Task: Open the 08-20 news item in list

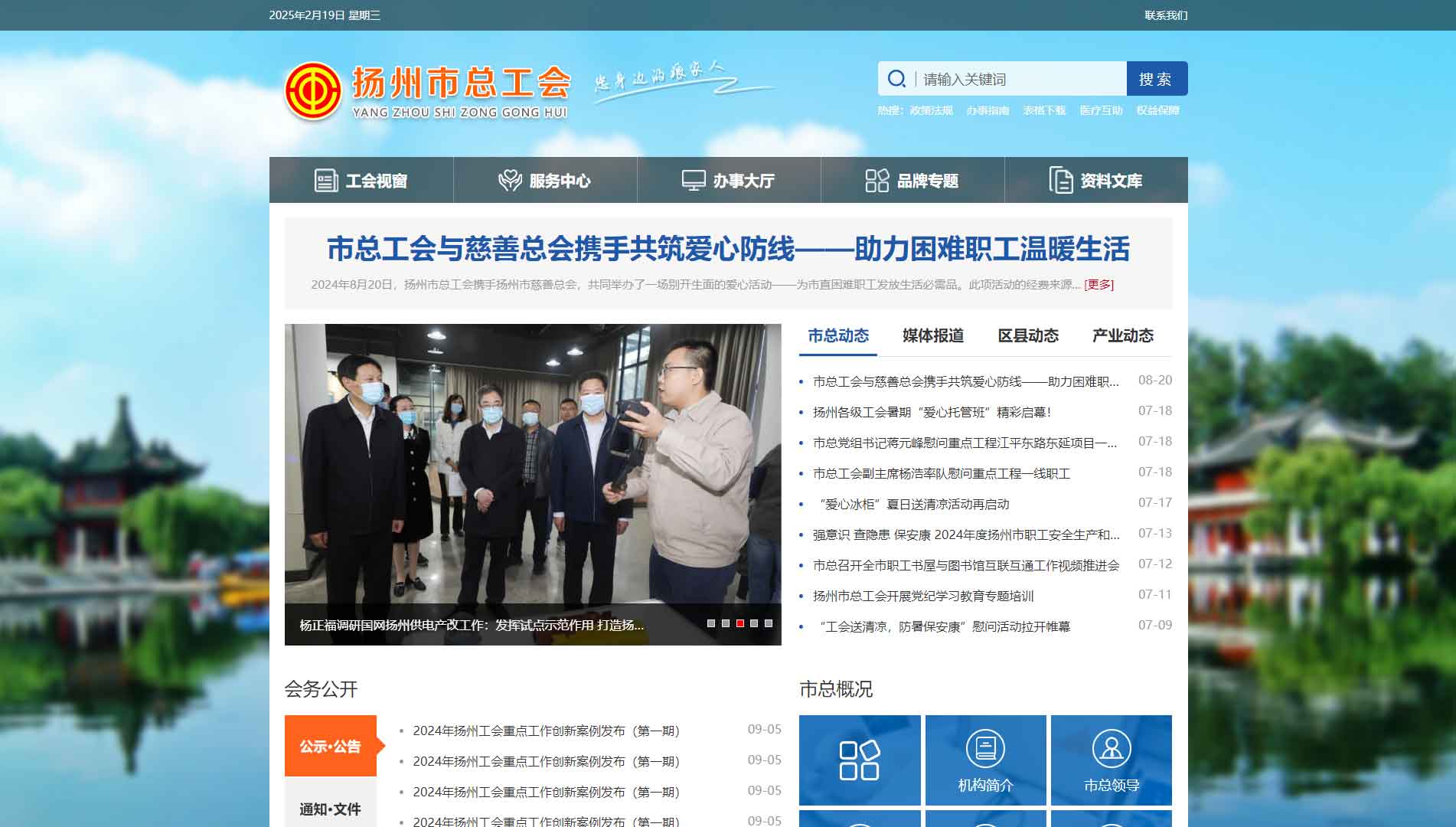Action: [966, 381]
